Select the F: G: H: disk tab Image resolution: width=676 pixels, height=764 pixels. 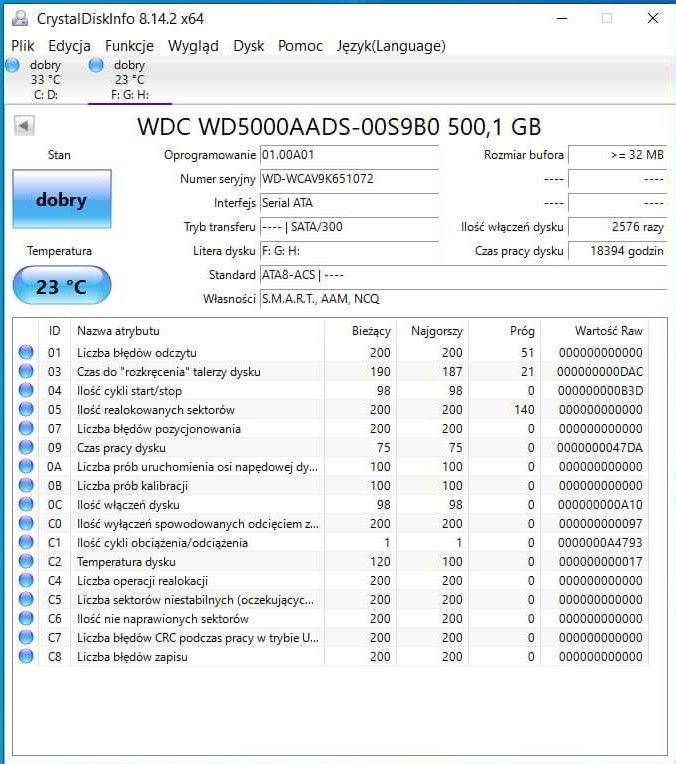(130, 79)
